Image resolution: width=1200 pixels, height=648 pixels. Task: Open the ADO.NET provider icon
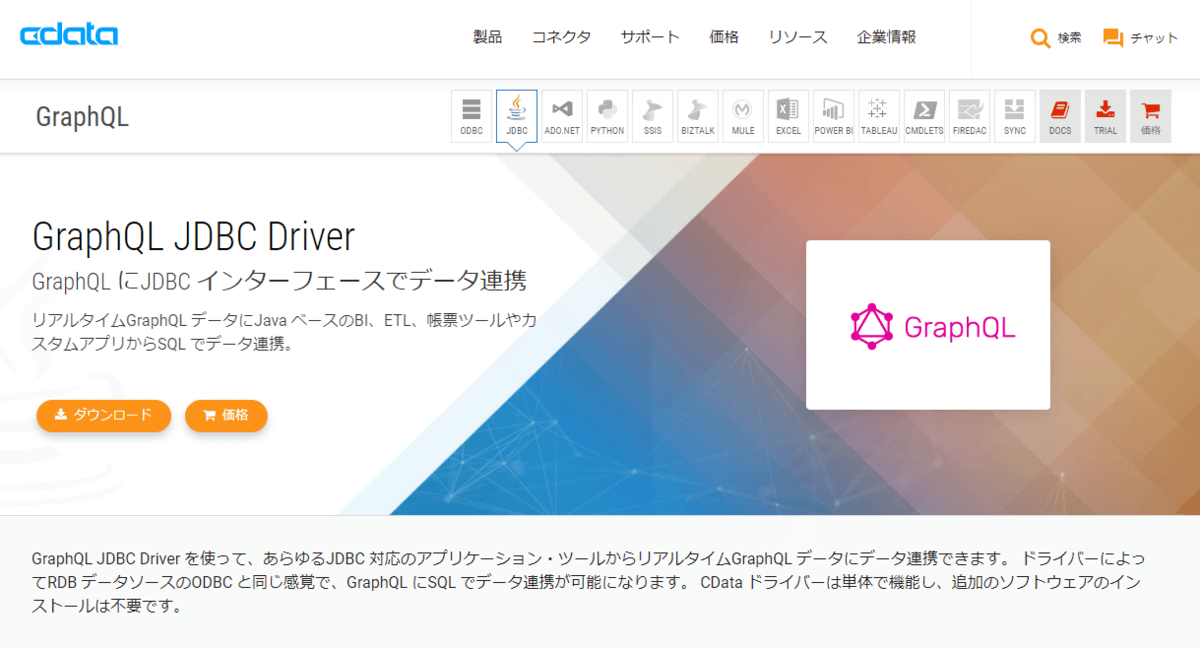562,116
